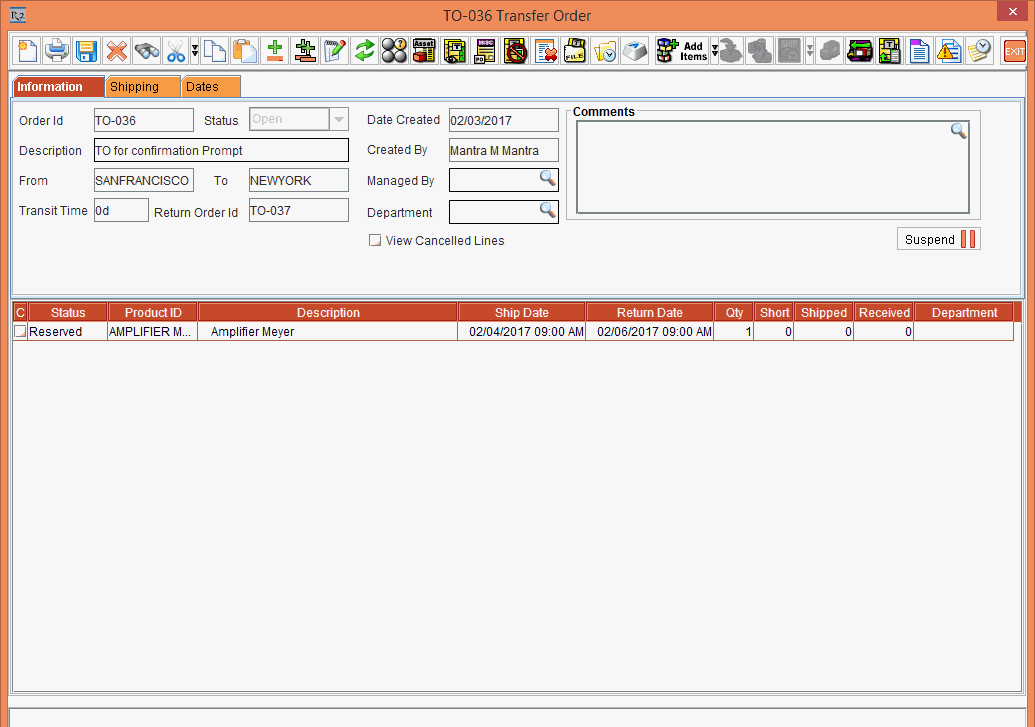Click the Print icon in toolbar
The height and width of the screenshot is (727, 1035).
pos(57,50)
